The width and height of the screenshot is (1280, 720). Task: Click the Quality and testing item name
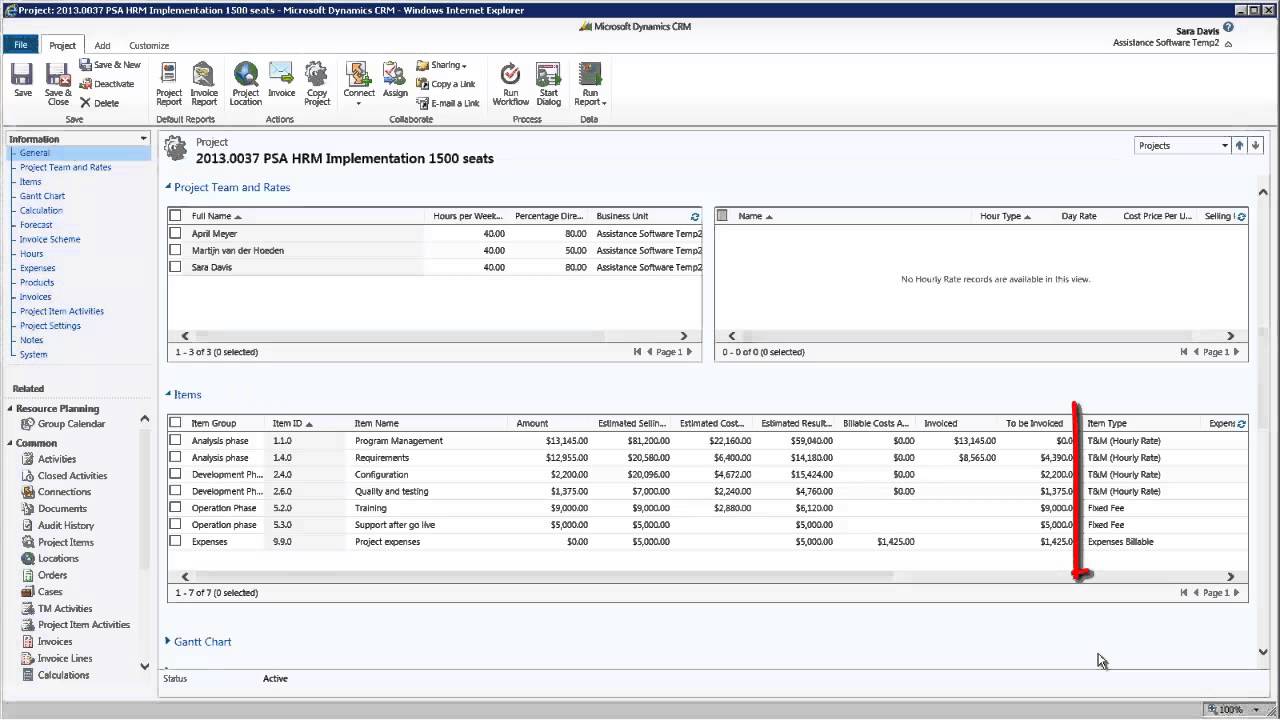coord(391,491)
